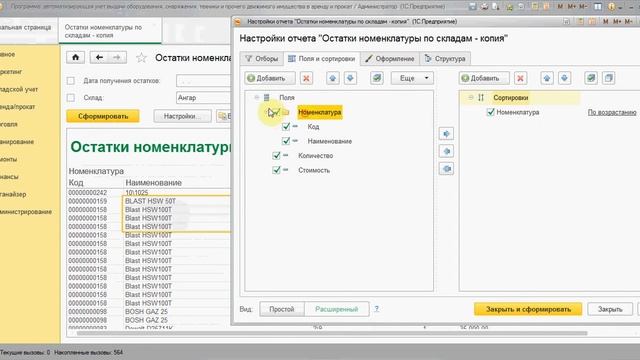Click horizontal scrollbar under report table
The height and width of the screenshot is (360, 640).
coord(332,333)
